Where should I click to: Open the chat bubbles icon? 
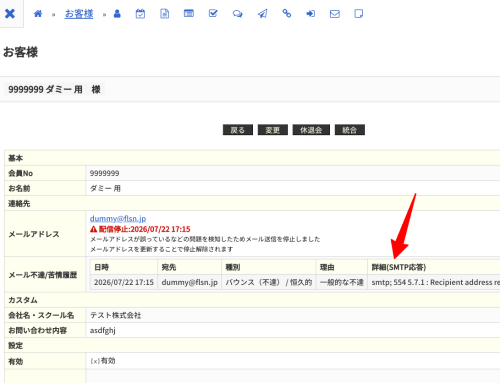pos(238,14)
